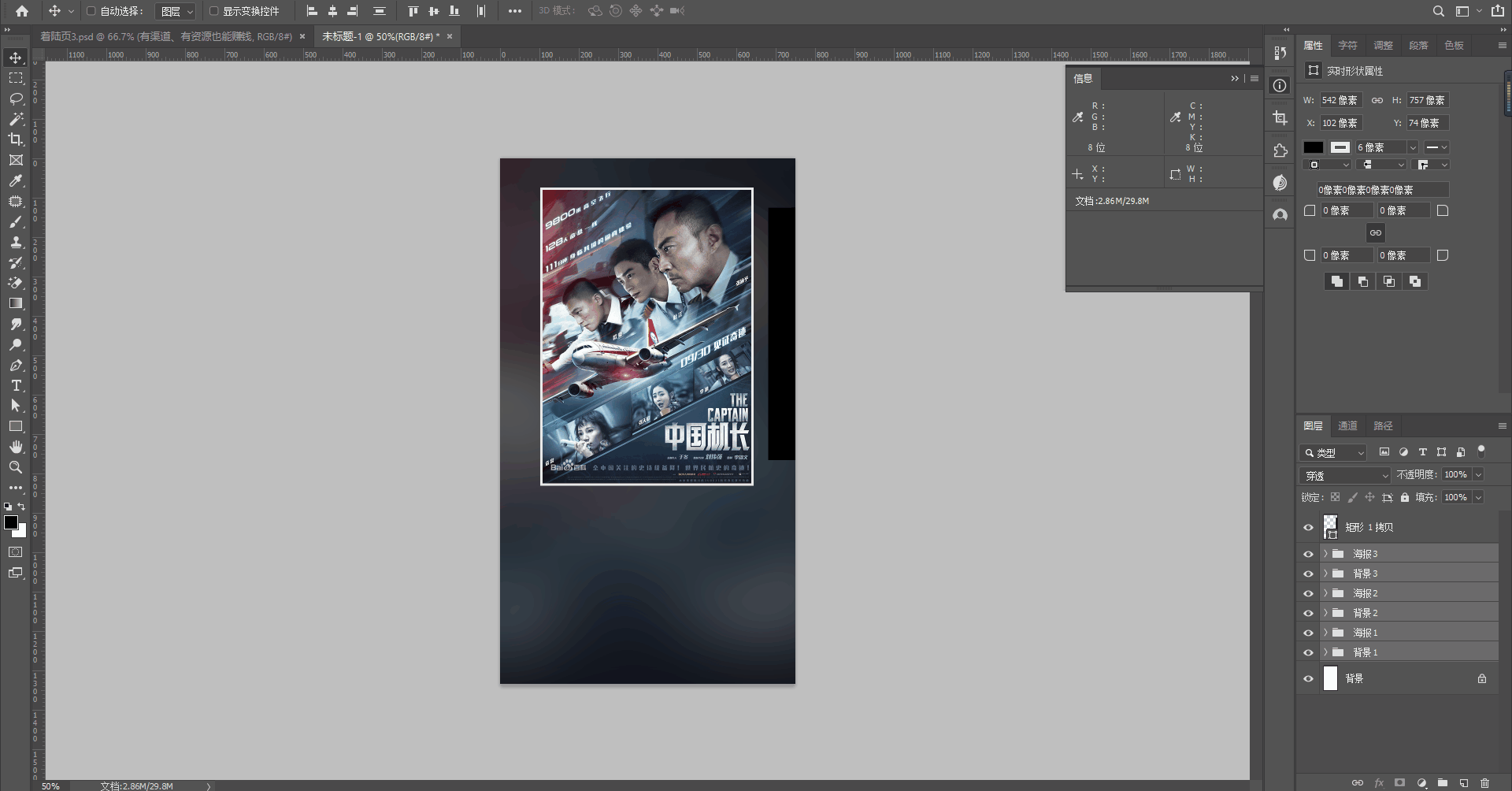
Task: Open the search icon at top right
Action: click(1438, 11)
